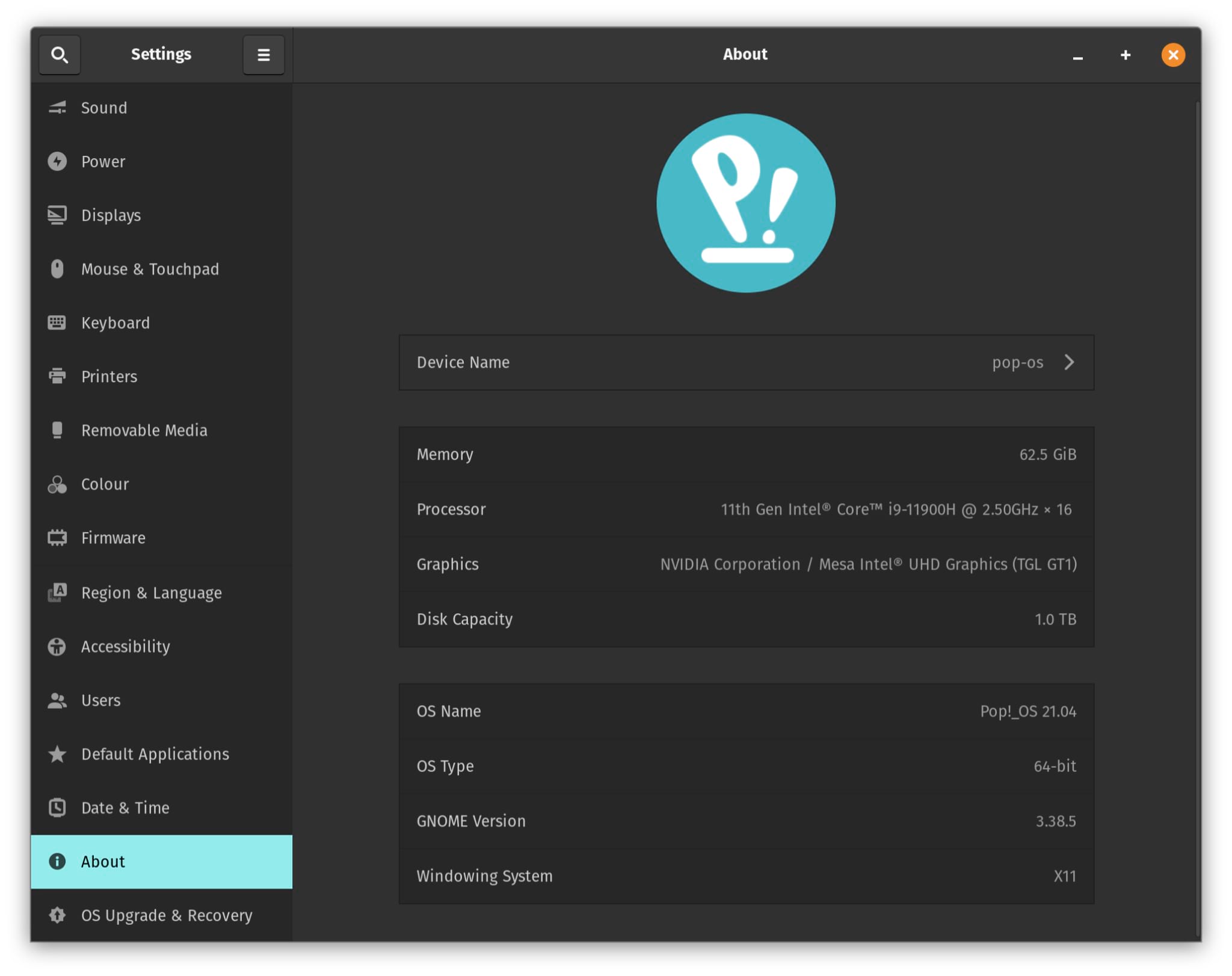The width and height of the screenshot is (1232, 976).
Task: Click the Sound speaker icon
Action: tap(57, 108)
